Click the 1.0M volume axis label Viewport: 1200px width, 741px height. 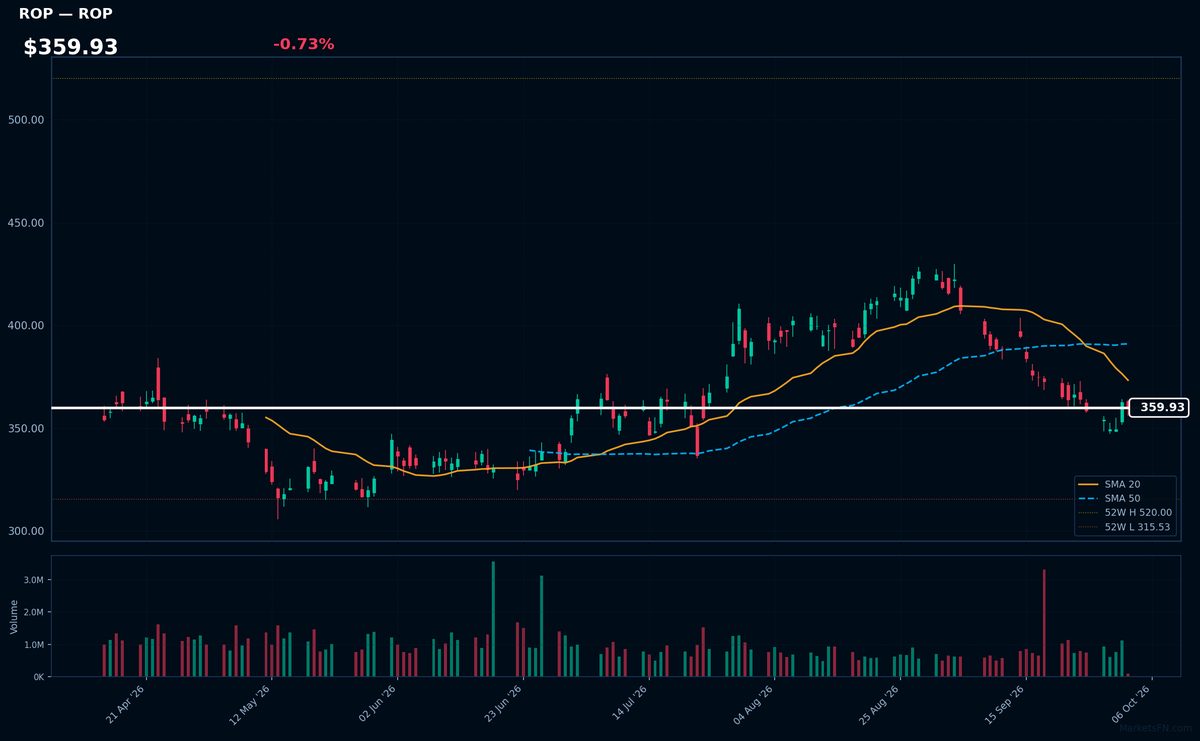click(x=34, y=645)
